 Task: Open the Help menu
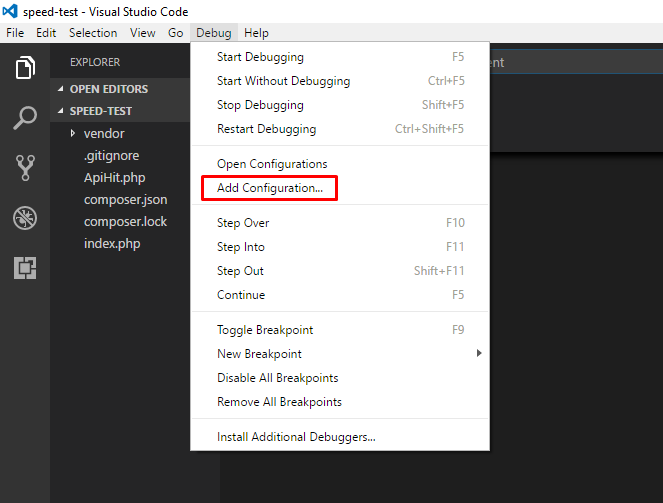pyautogui.click(x=256, y=33)
